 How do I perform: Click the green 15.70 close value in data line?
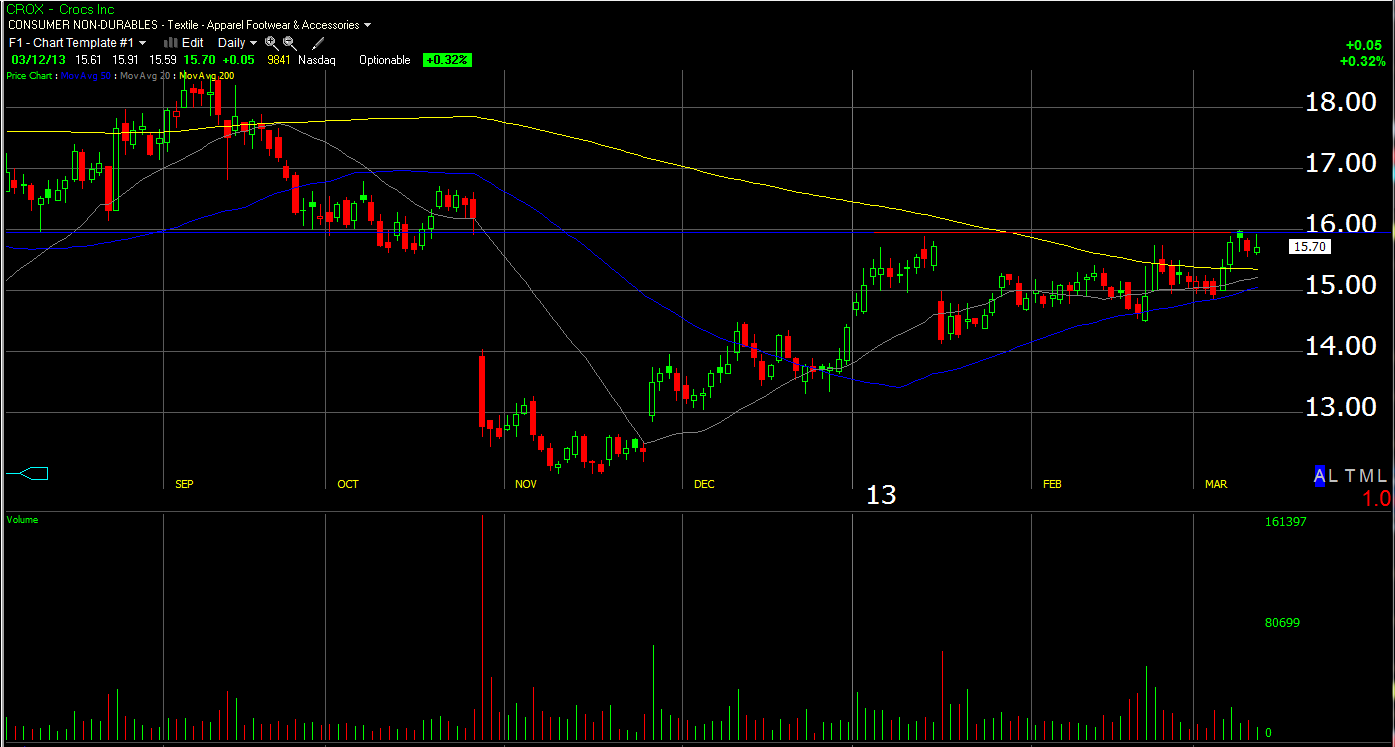(x=199, y=60)
